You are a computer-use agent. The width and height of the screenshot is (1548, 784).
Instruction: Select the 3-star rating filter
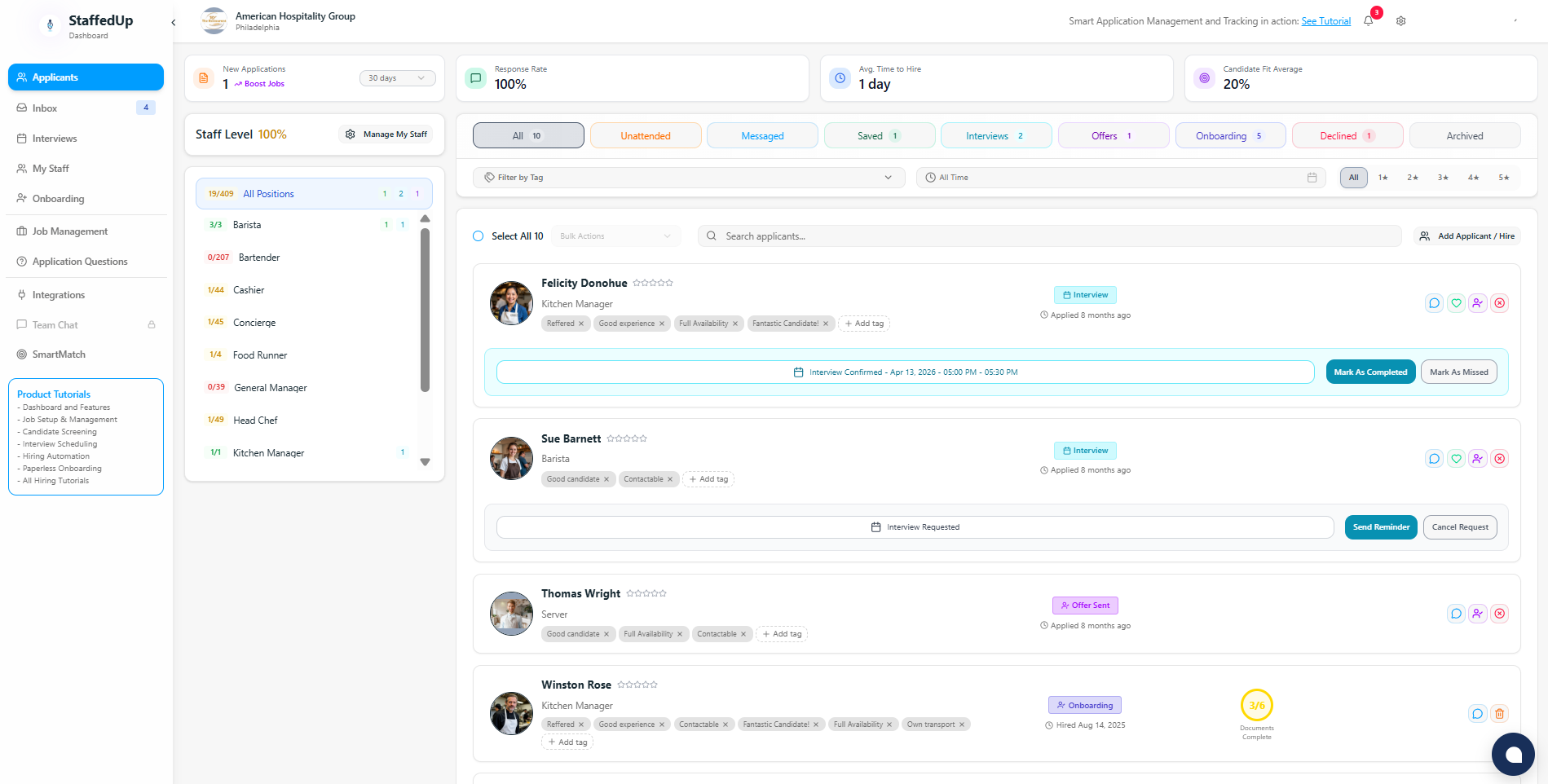click(x=1443, y=178)
